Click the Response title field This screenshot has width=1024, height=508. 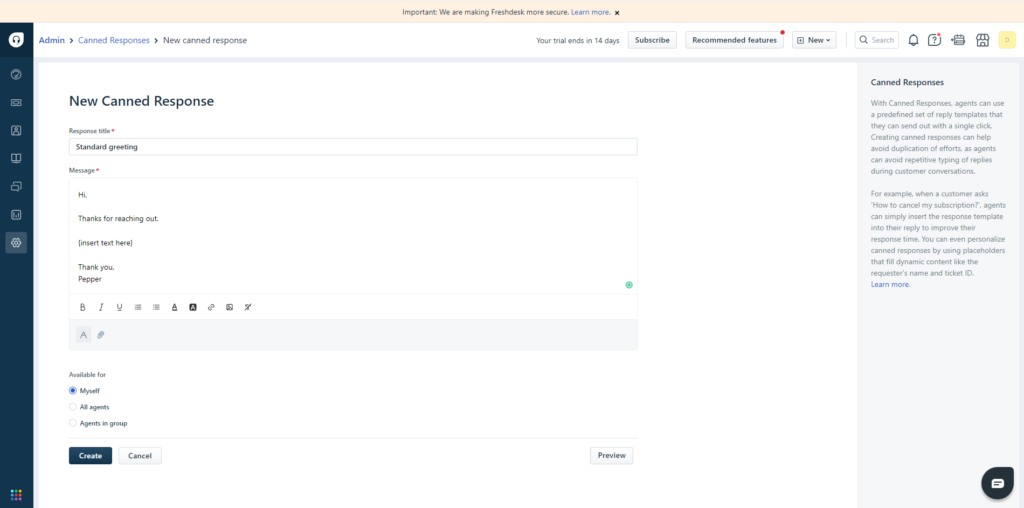[352, 147]
